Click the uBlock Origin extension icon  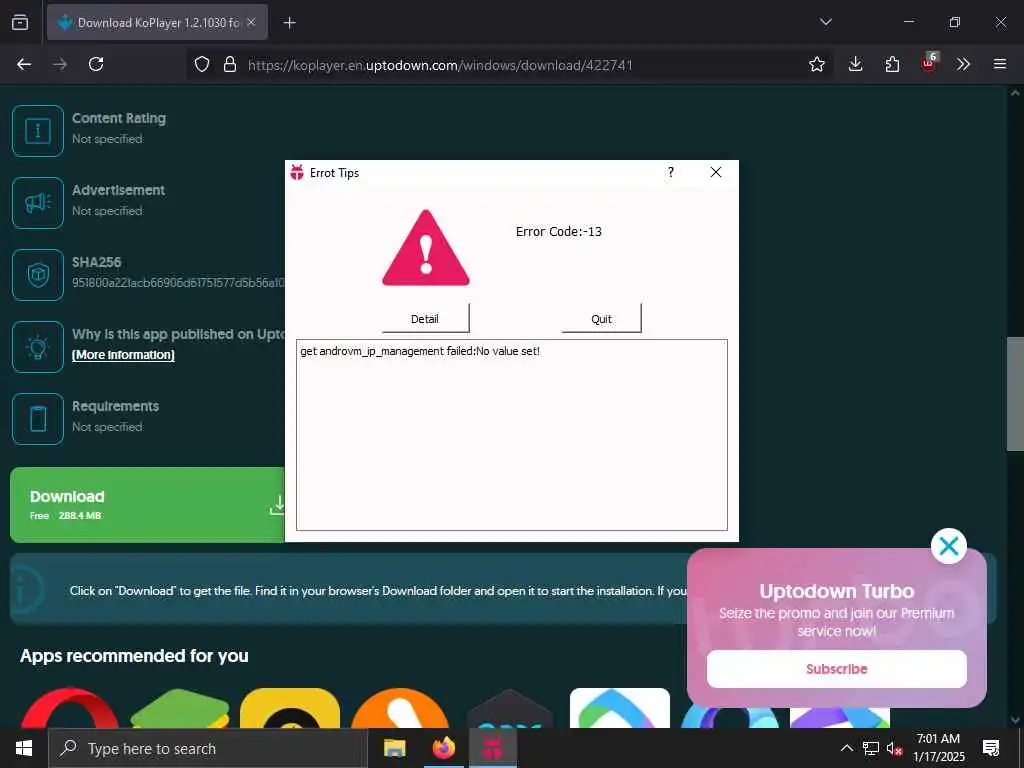(x=929, y=63)
